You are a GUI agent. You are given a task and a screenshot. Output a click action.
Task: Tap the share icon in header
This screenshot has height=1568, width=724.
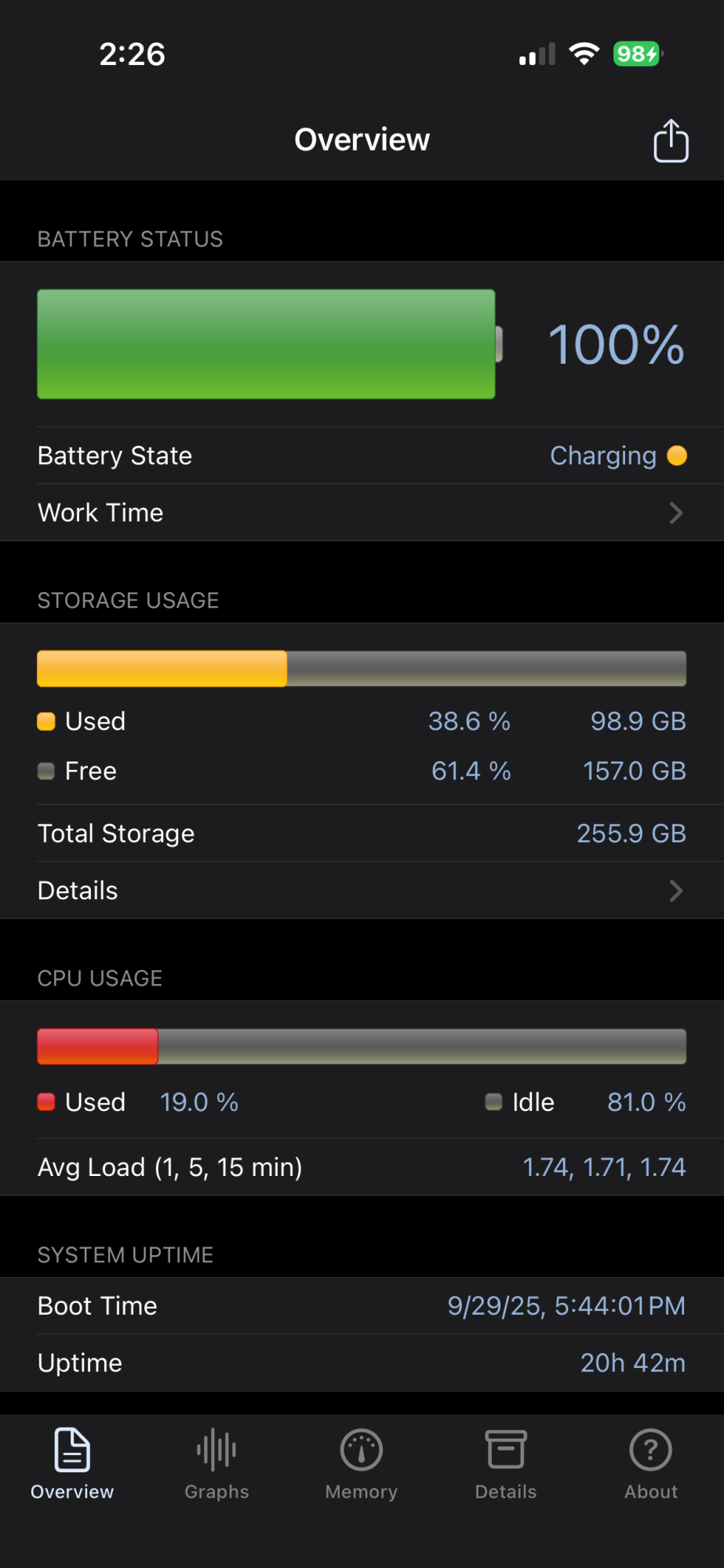671,140
